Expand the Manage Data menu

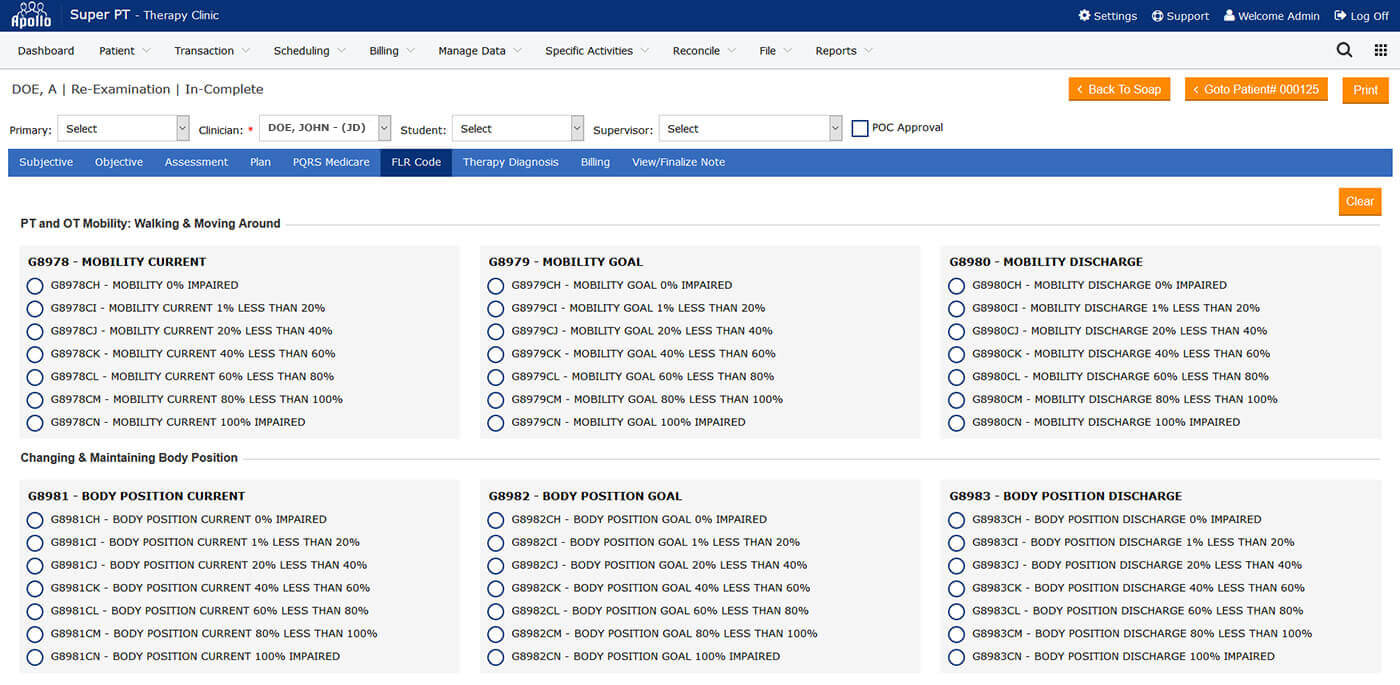[480, 51]
